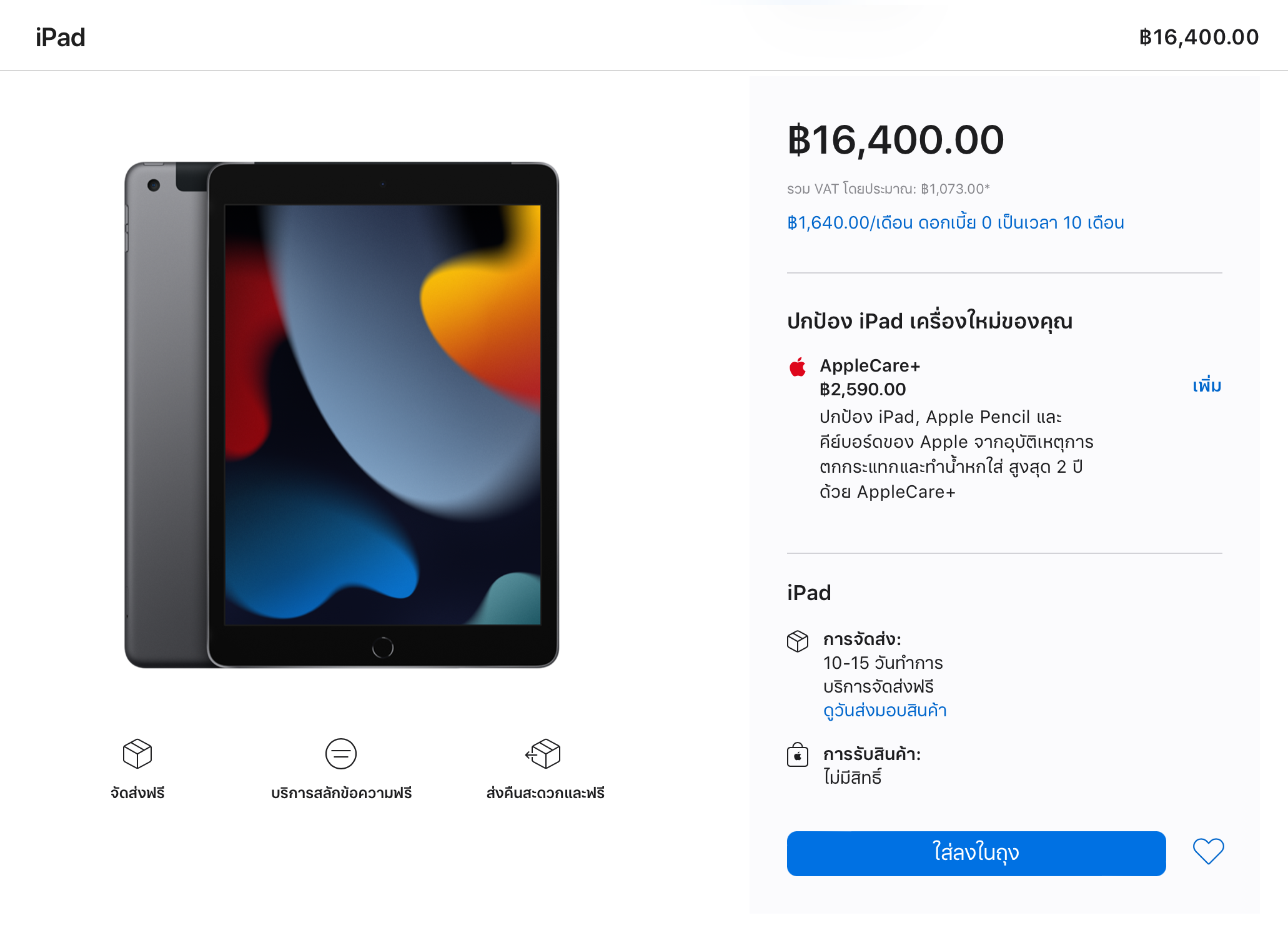Click the red Apple logo beside AppleCare+

798,367
